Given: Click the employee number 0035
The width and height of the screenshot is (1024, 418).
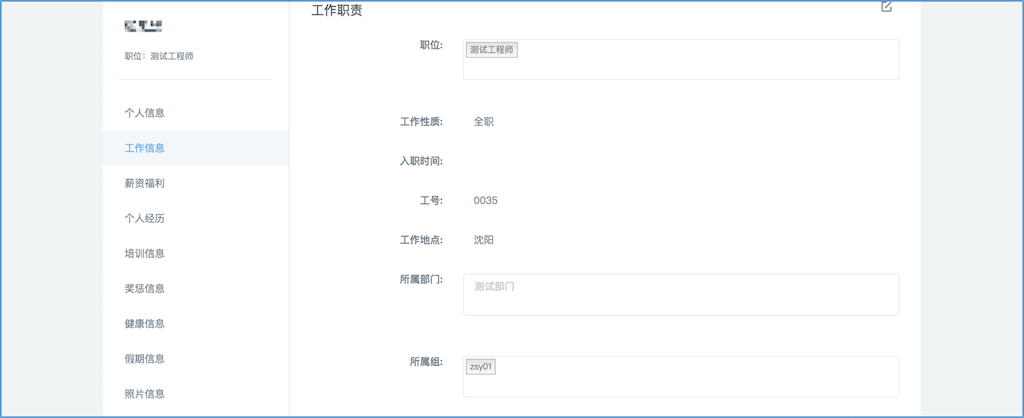Looking at the screenshot, I should [485, 201].
